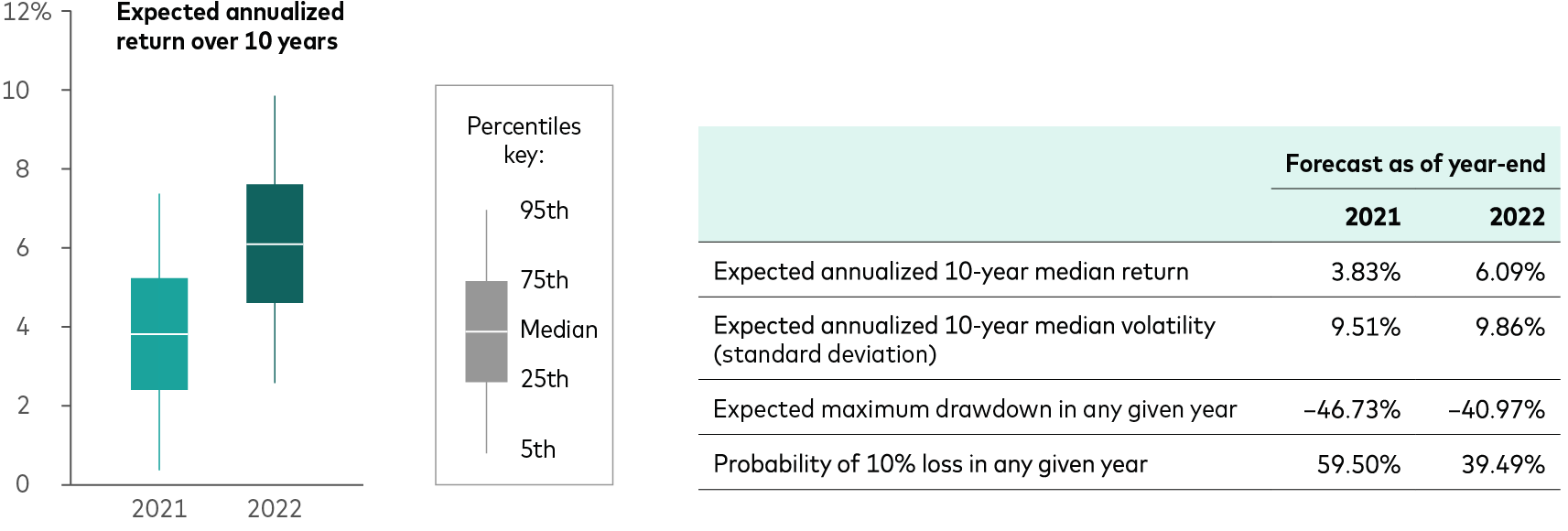The height and width of the screenshot is (531, 1568).
Task: Click the Median label in the percentiles key
Action: click(558, 330)
